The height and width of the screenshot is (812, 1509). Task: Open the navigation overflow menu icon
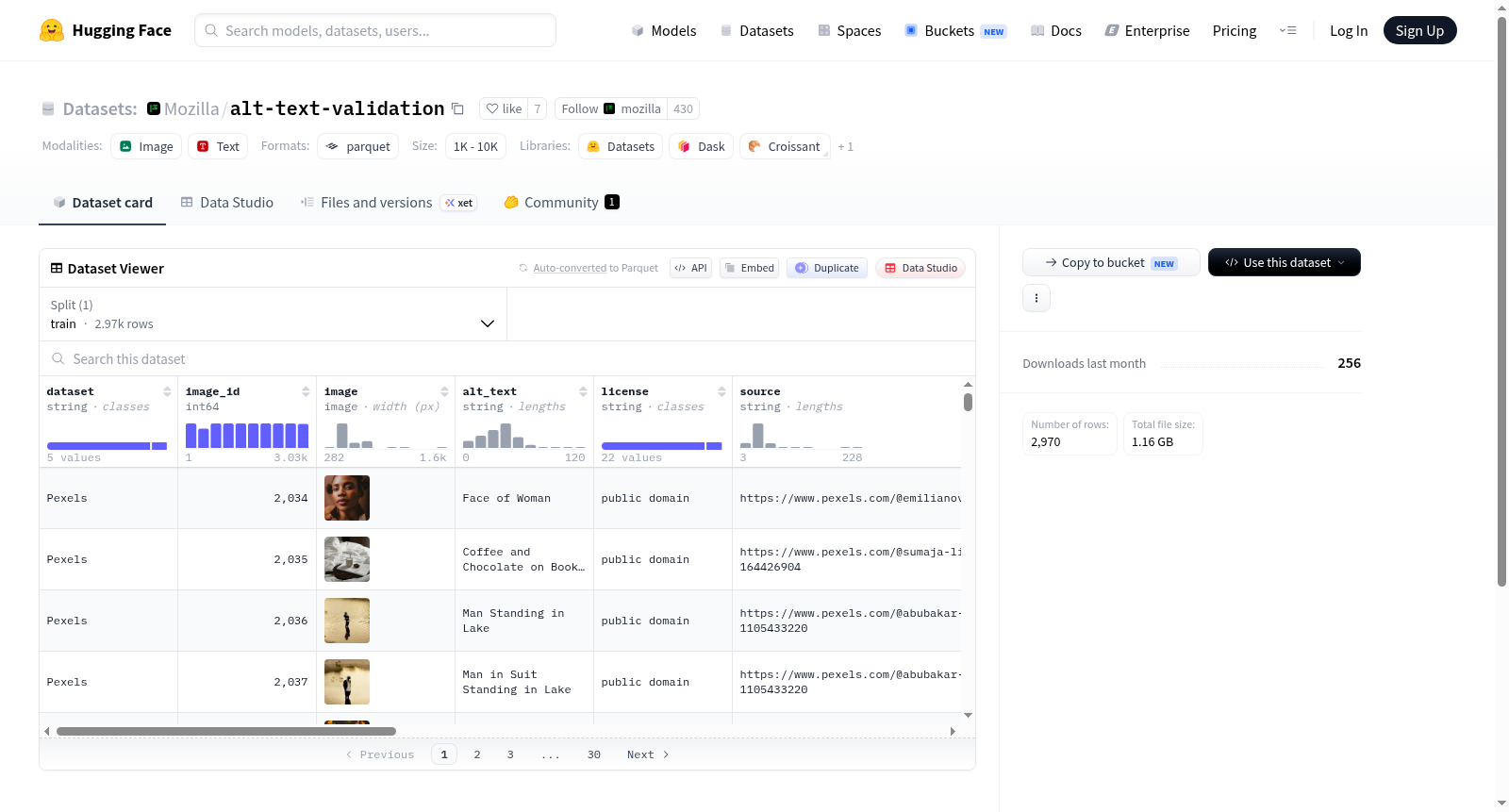click(x=1287, y=31)
